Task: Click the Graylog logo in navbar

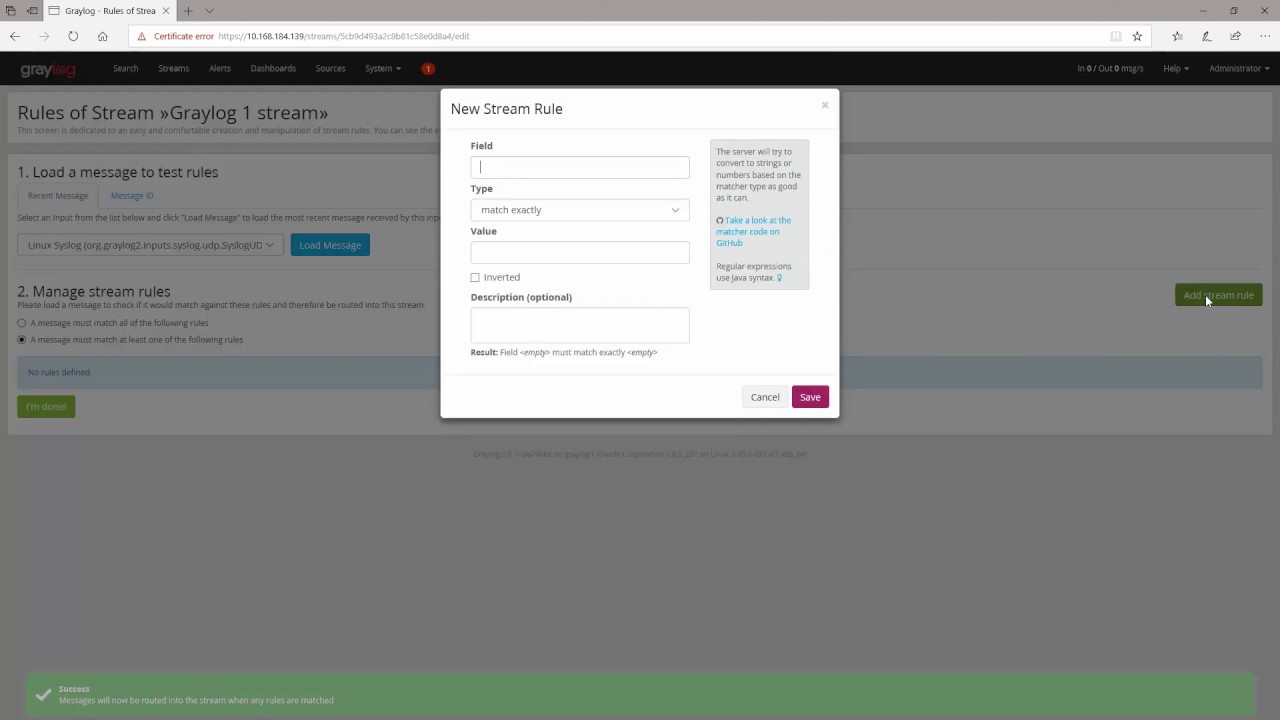Action: click(48, 69)
